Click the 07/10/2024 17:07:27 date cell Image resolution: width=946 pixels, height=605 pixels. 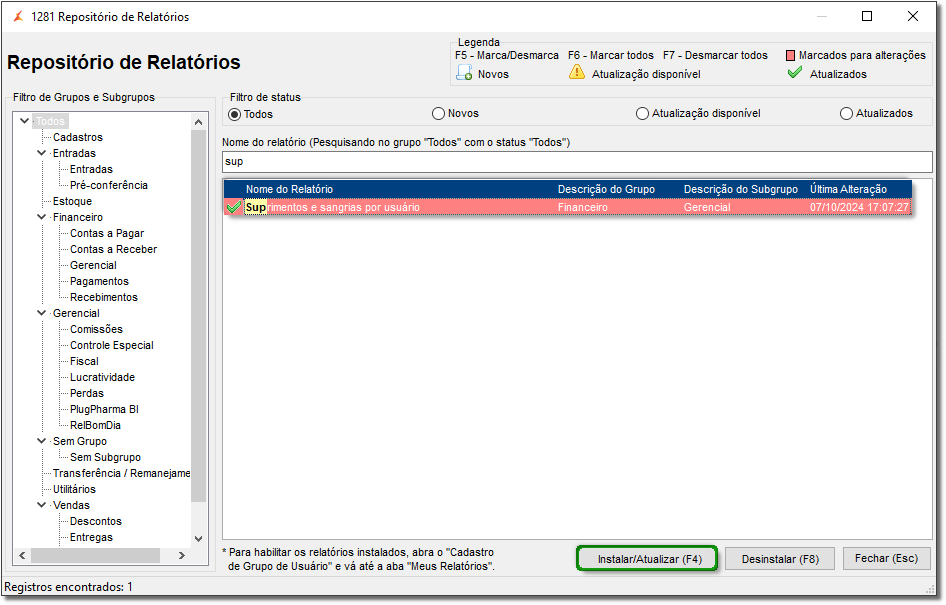click(859, 207)
